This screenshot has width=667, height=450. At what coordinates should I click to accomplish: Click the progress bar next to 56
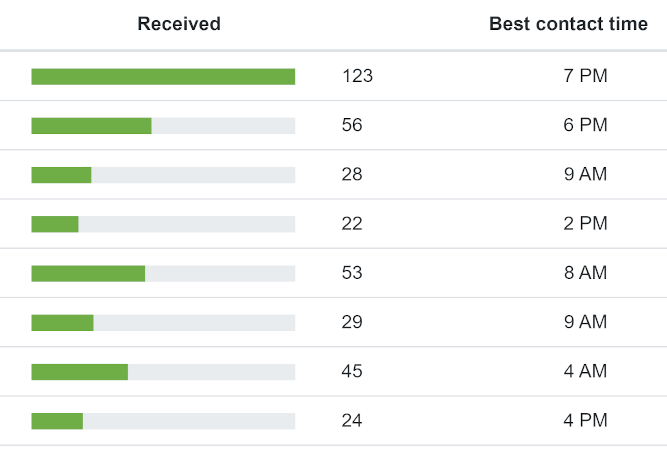(x=163, y=125)
